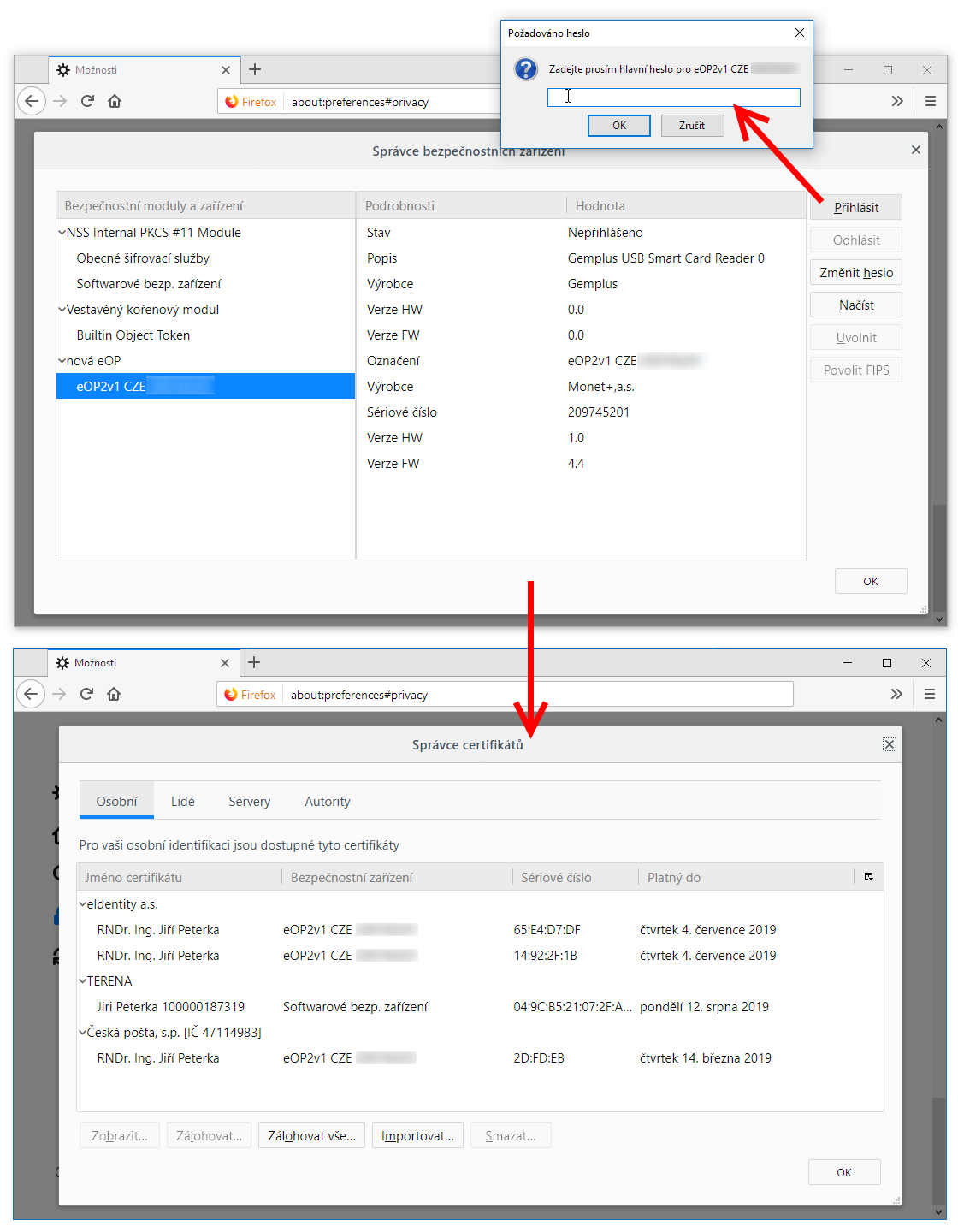Select eOP2v1 CZE device in tree
Screen dimensions: 958x1232
205,386
